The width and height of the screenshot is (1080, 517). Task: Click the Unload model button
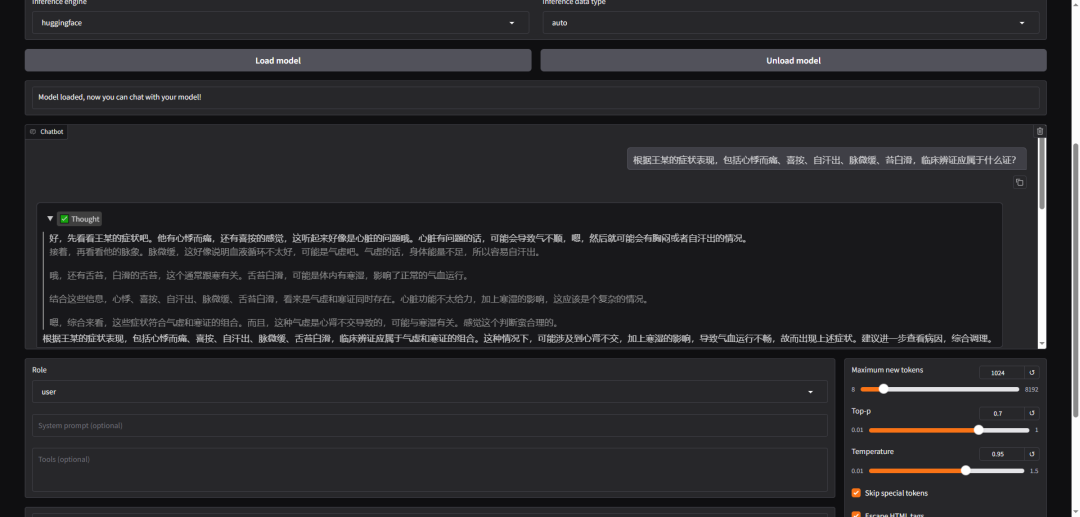[x=793, y=61]
